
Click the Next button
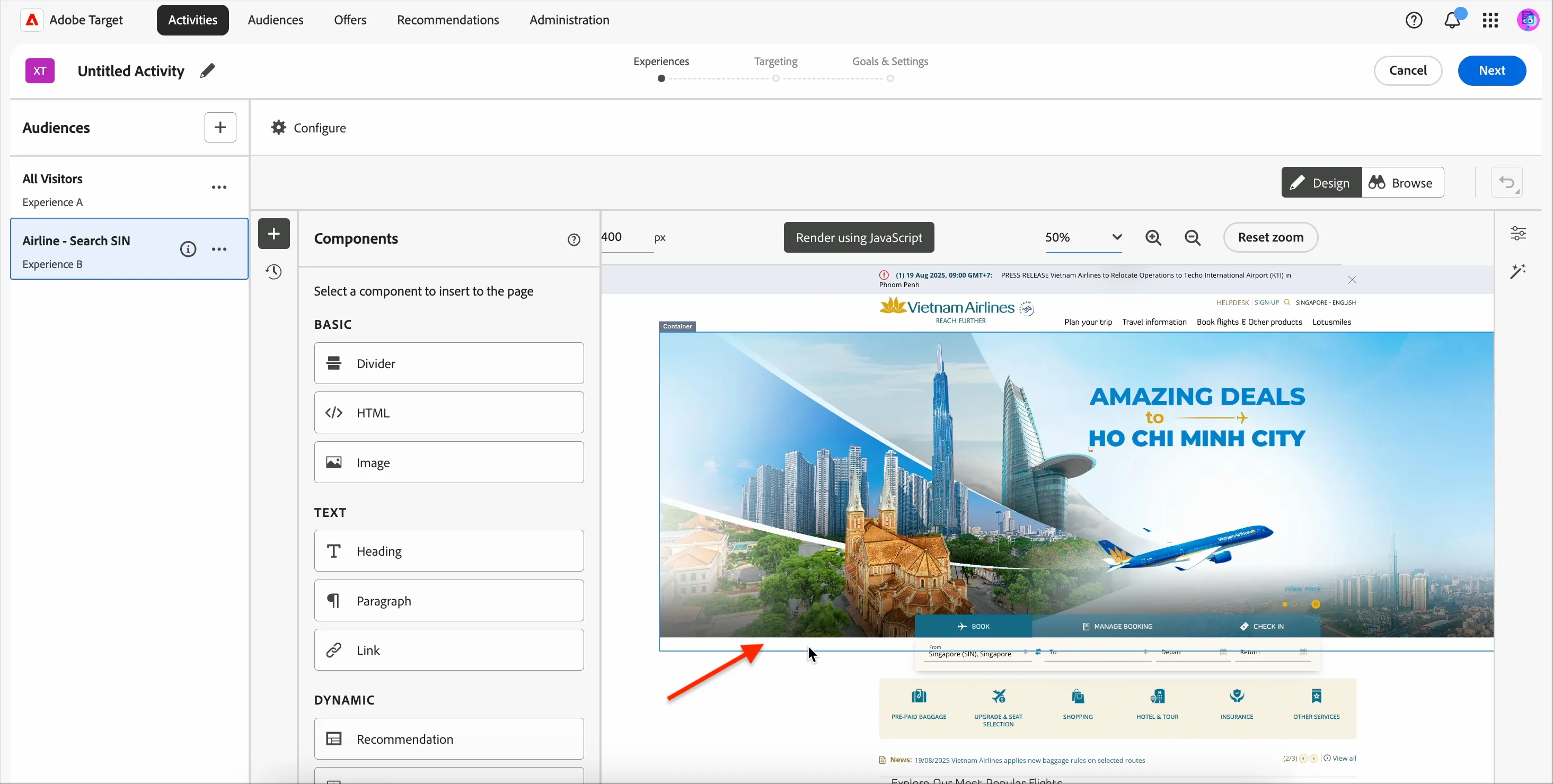tap(1492, 70)
